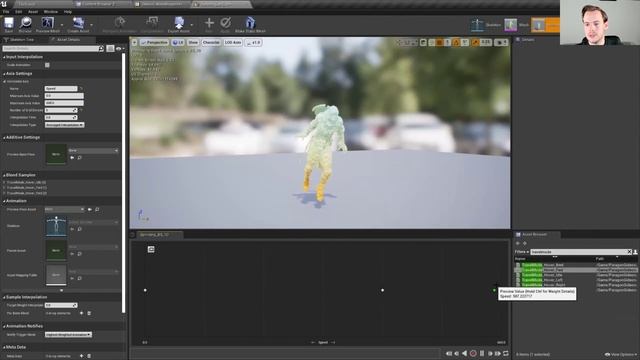Viewport: 640px width, 360px height.
Task: Click the LOD Auto button
Action: [x=233, y=42]
